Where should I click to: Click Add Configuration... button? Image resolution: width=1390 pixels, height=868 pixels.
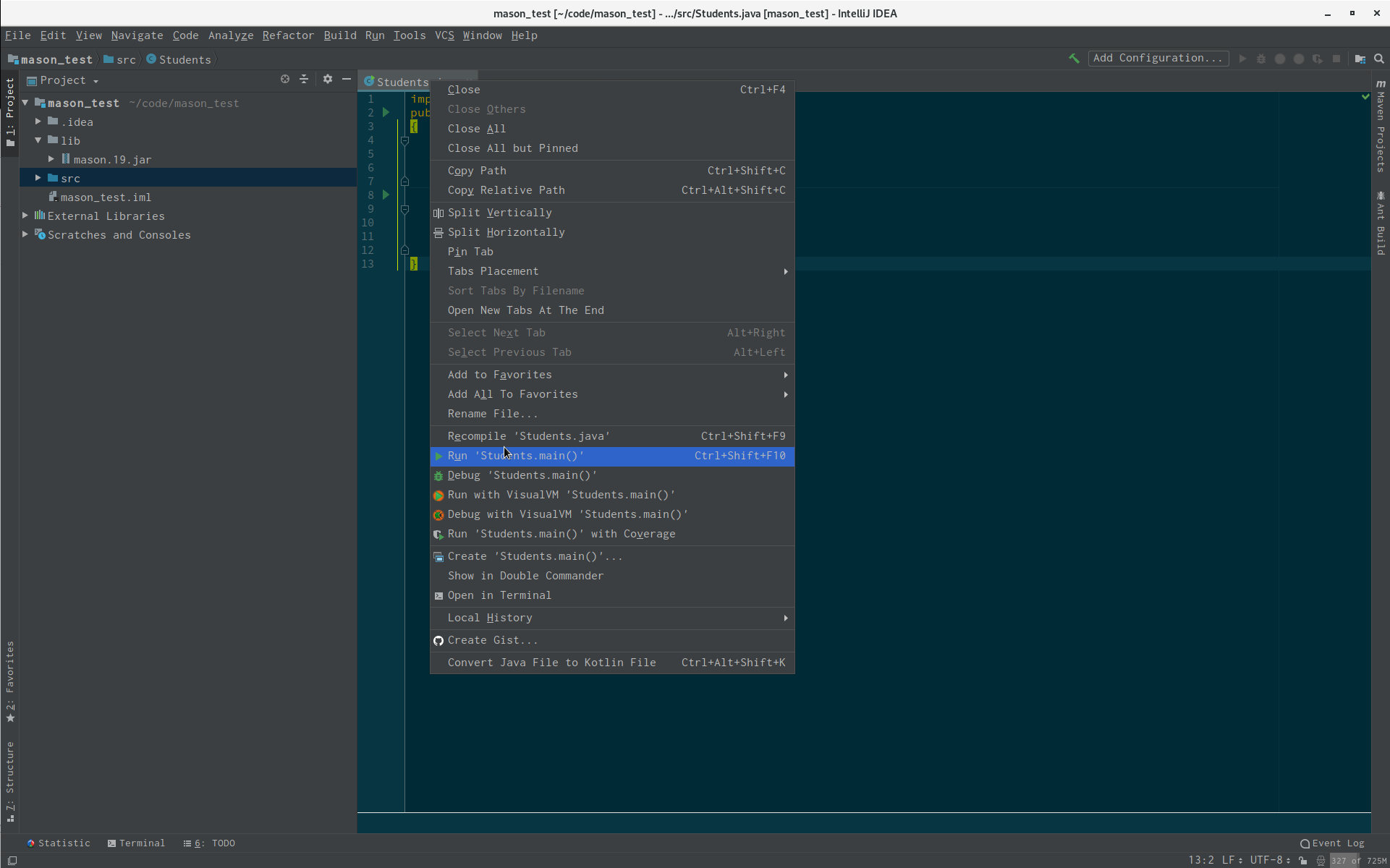[x=1158, y=59]
